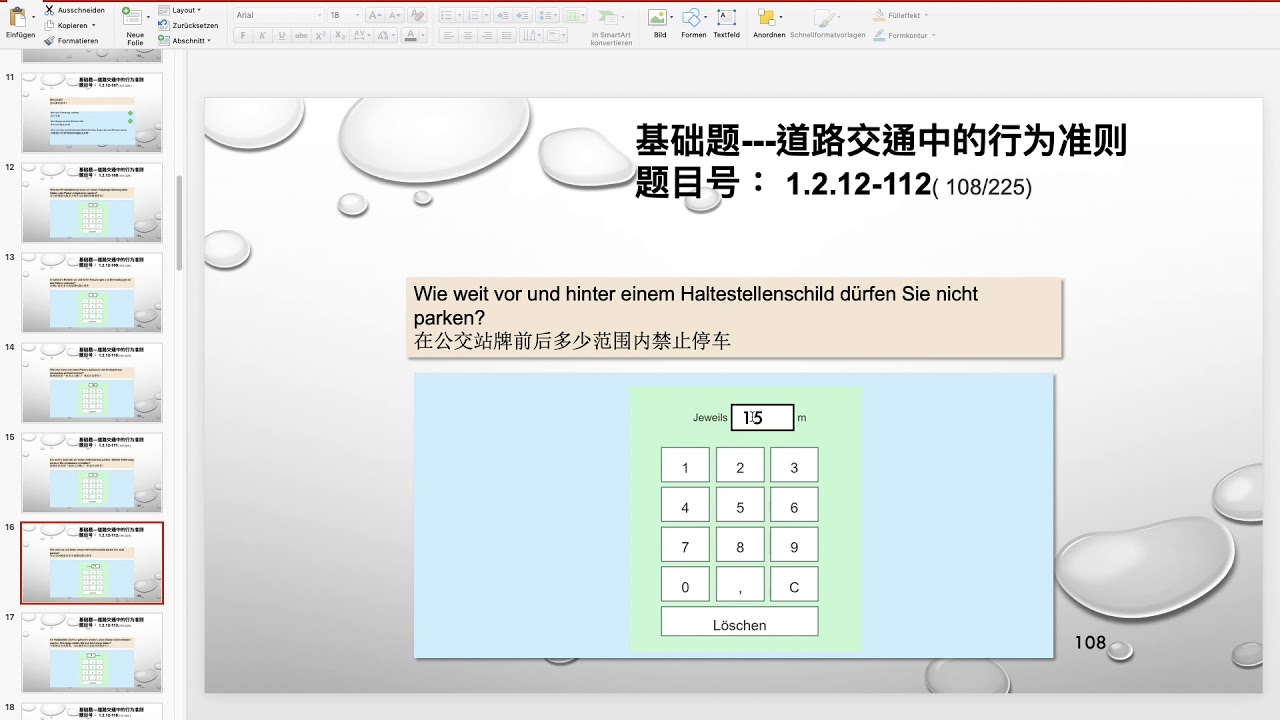Click the slide panel vertical scrollbar

[179, 222]
